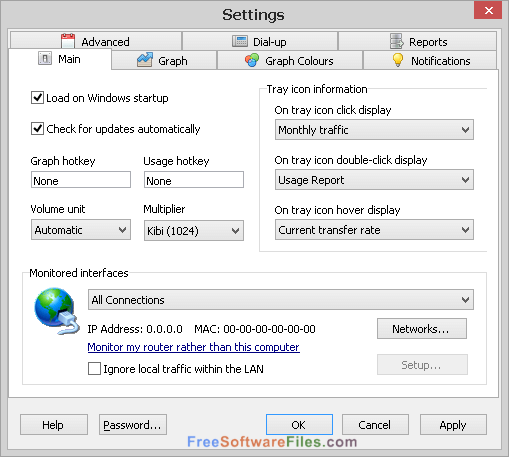Open the Graph Colours tab
Screen dimensions: 509x457
click(290, 61)
